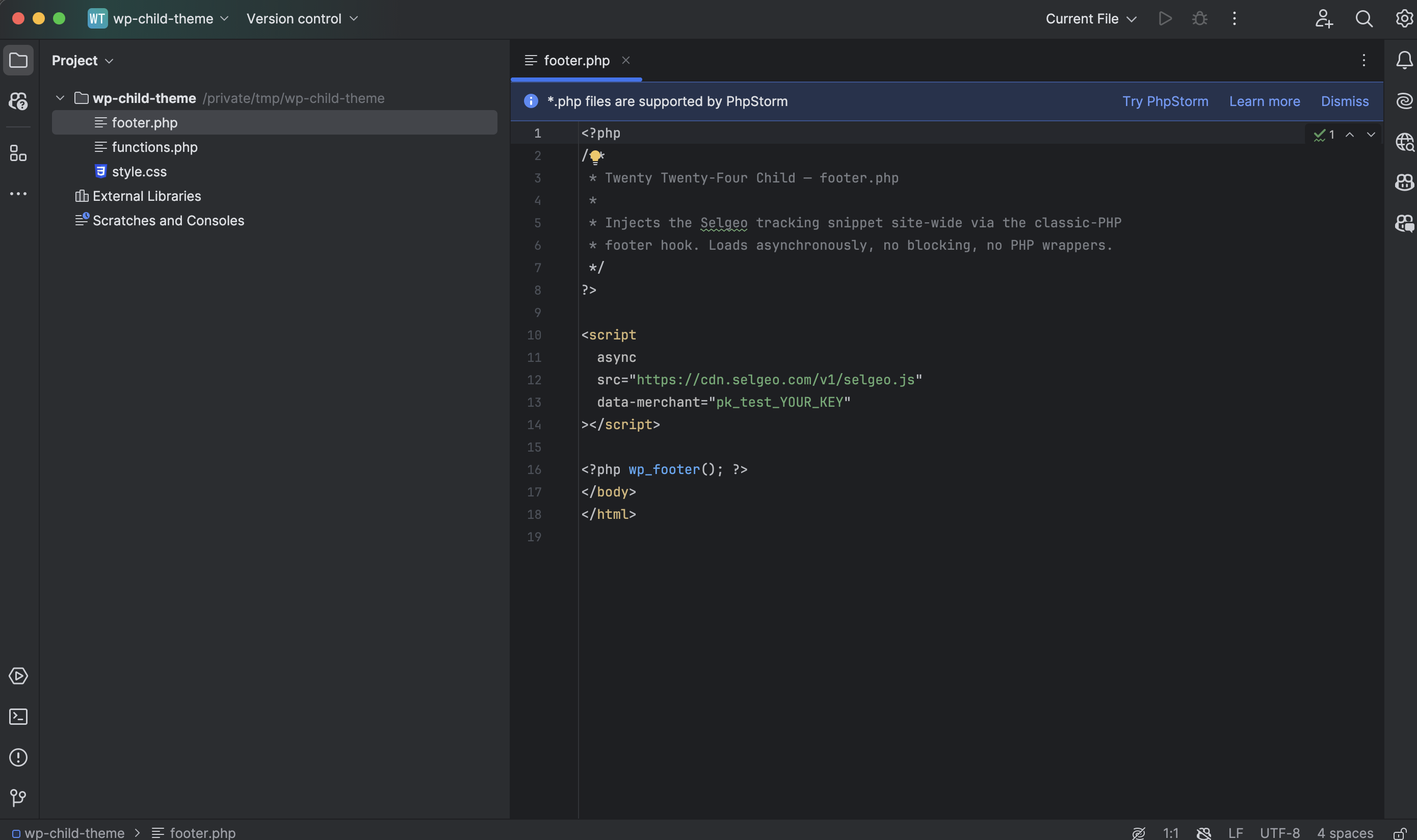The height and width of the screenshot is (840, 1417).
Task: Click the Debug bug icon
Action: (1200, 19)
